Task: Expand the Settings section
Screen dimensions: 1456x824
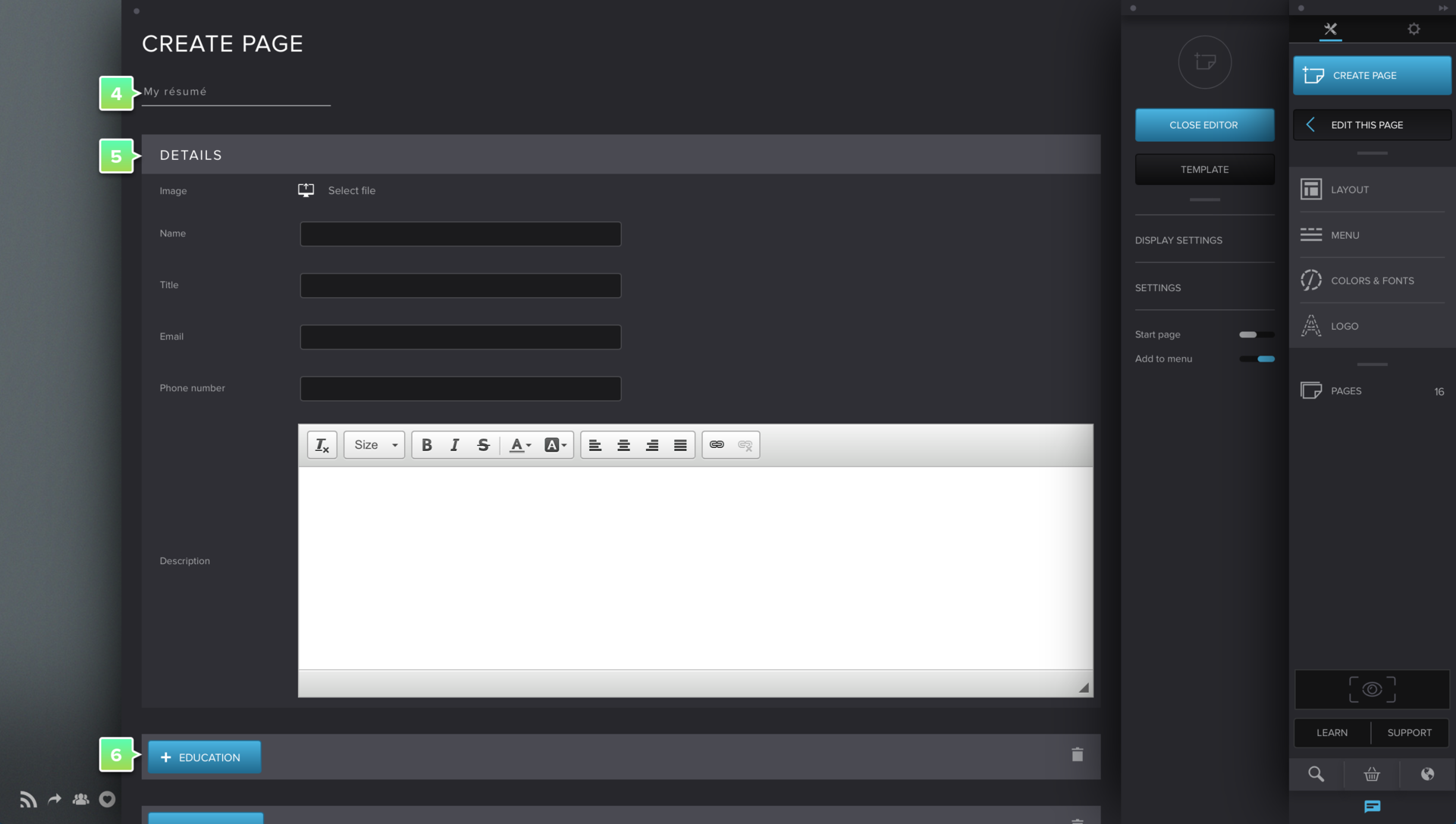Action: [1204, 288]
